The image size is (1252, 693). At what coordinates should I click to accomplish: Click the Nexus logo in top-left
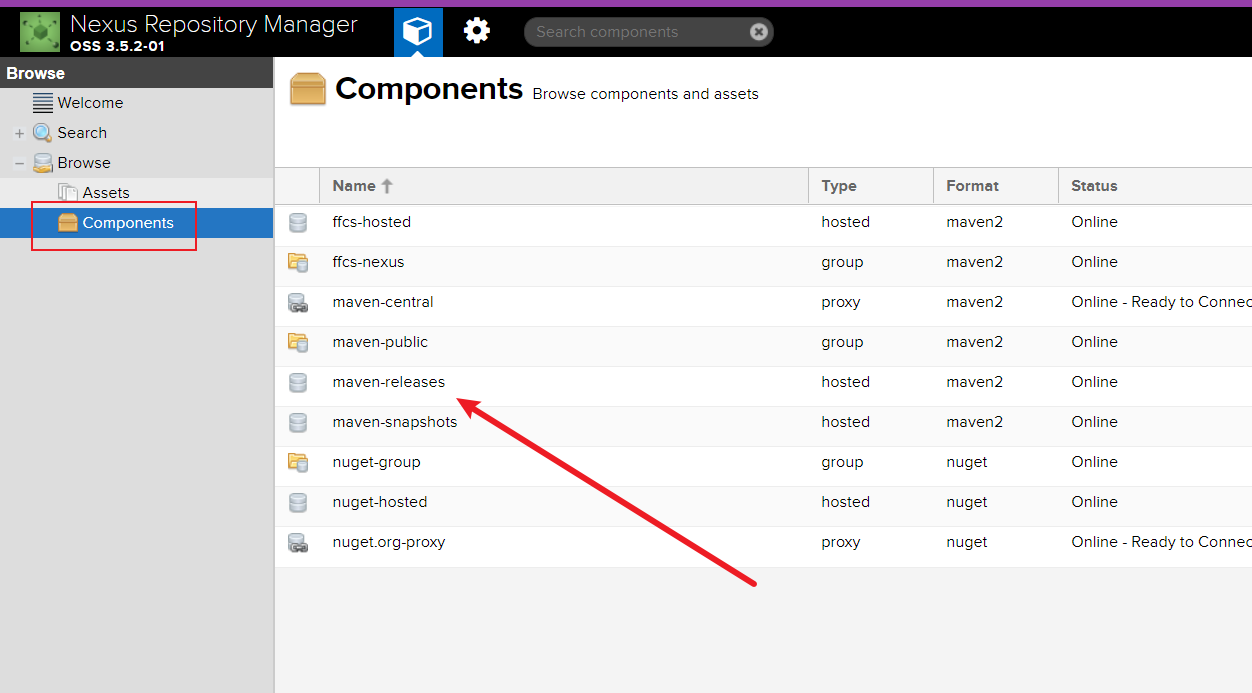point(40,32)
